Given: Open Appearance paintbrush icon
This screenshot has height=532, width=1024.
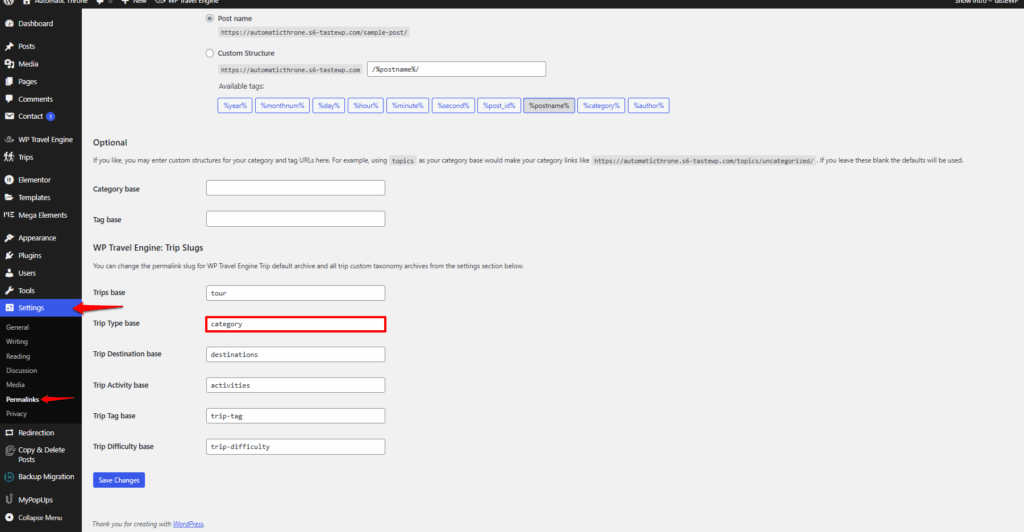Looking at the screenshot, I should click(x=9, y=238).
